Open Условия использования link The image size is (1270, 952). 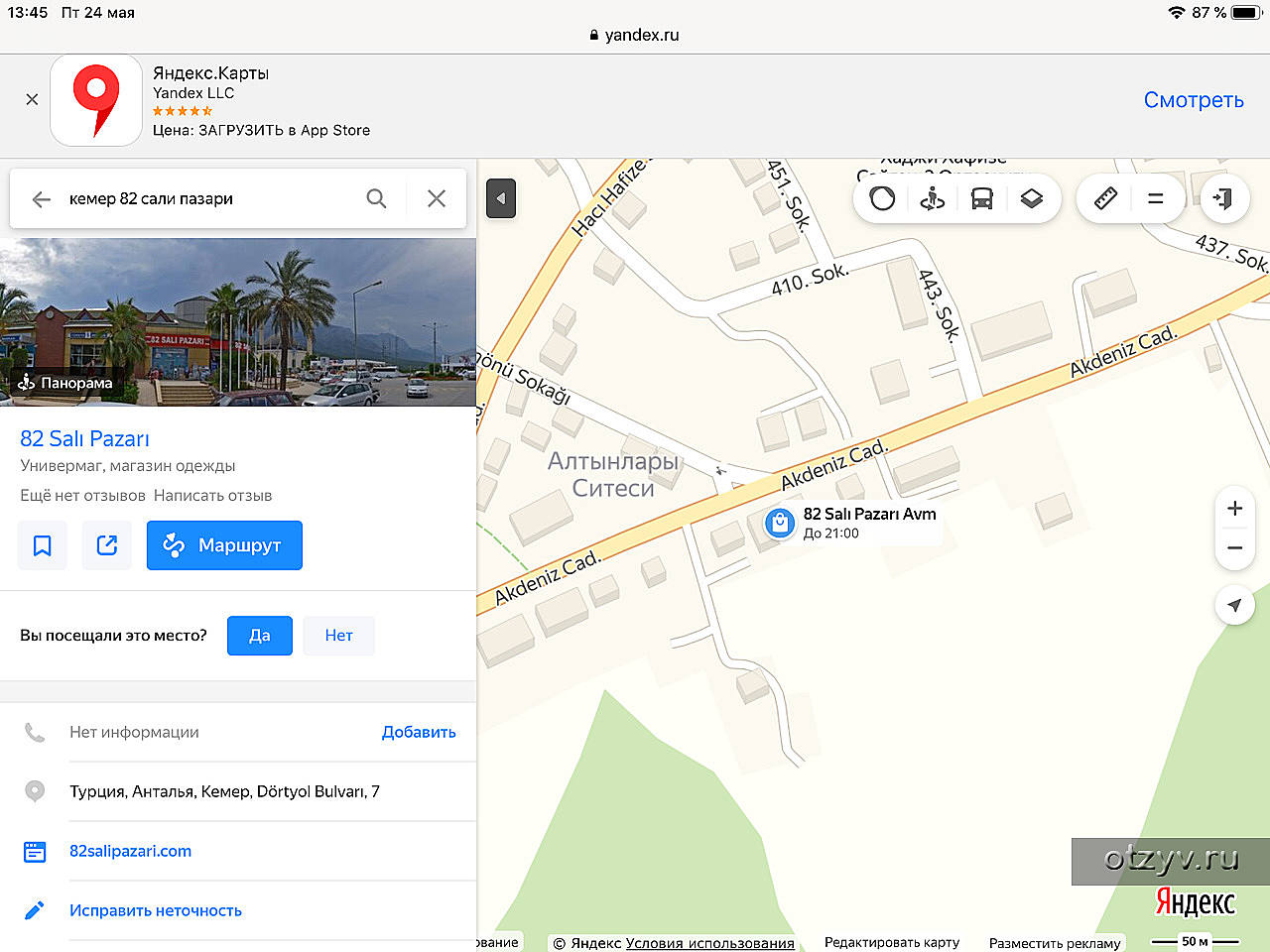(710, 943)
